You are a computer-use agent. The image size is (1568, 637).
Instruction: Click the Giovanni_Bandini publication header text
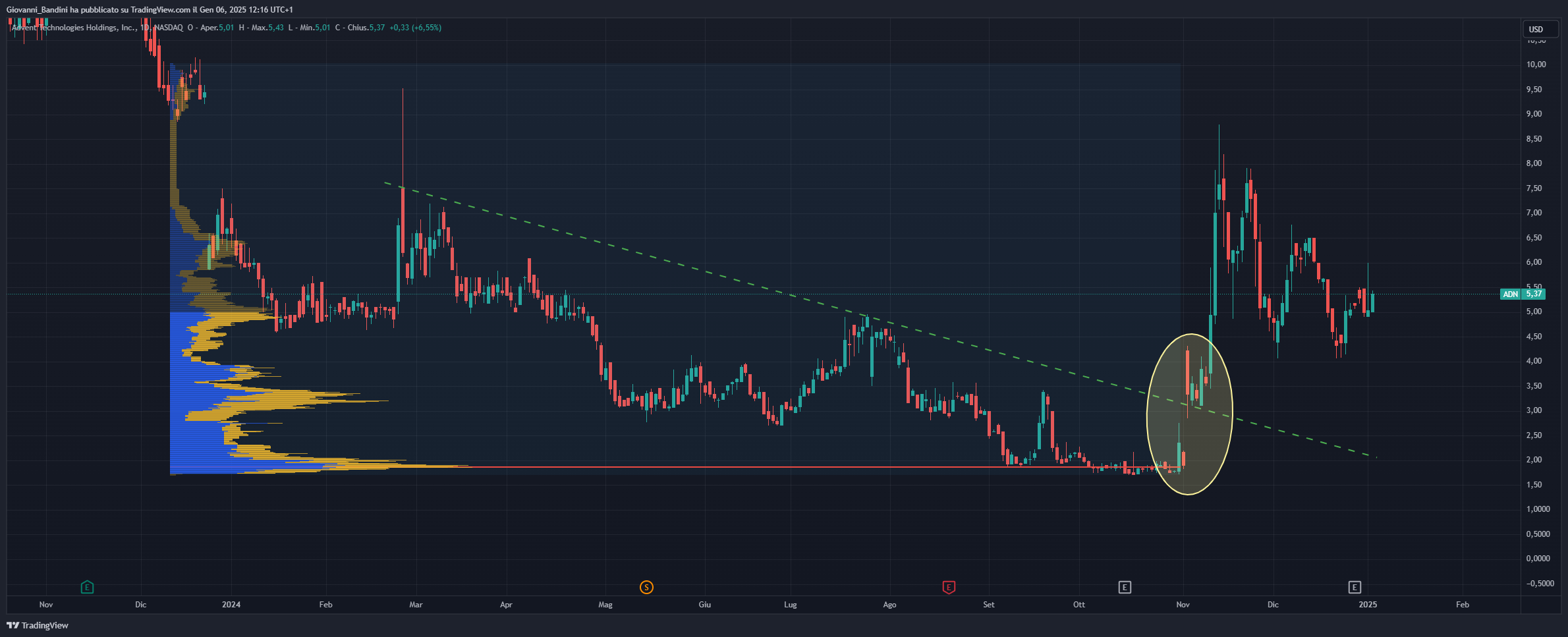(x=150, y=9)
